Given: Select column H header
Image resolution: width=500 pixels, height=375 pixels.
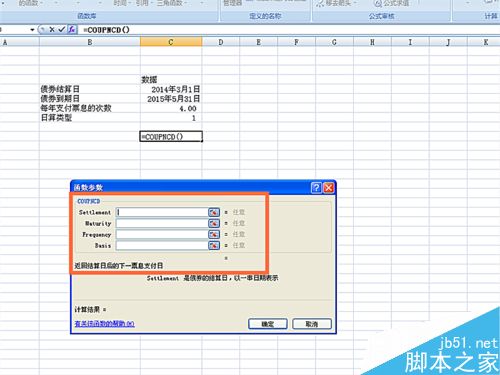Looking at the screenshot, I should 372,42.
